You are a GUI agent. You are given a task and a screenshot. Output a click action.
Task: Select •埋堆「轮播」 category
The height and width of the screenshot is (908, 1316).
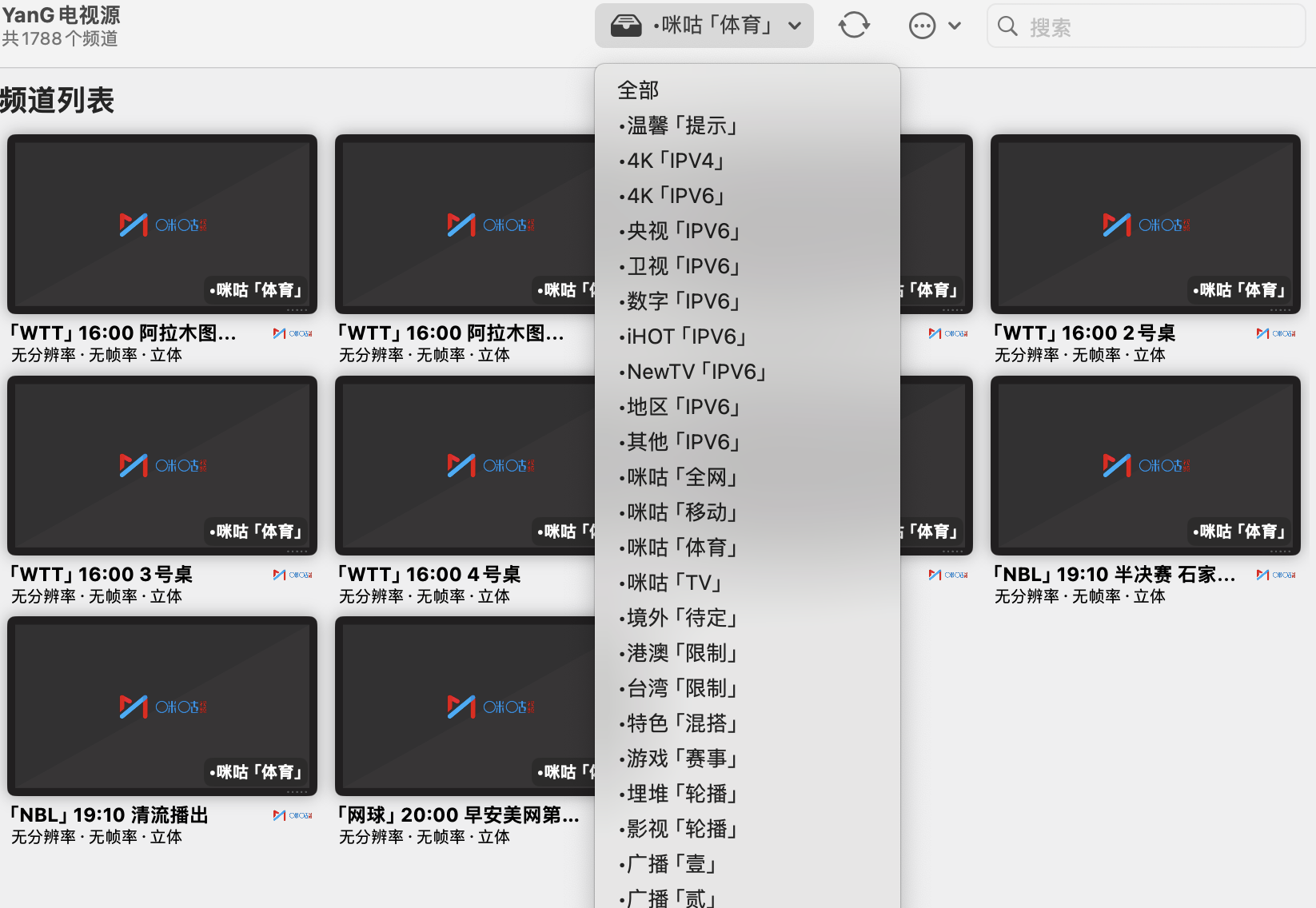pos(748,794)
